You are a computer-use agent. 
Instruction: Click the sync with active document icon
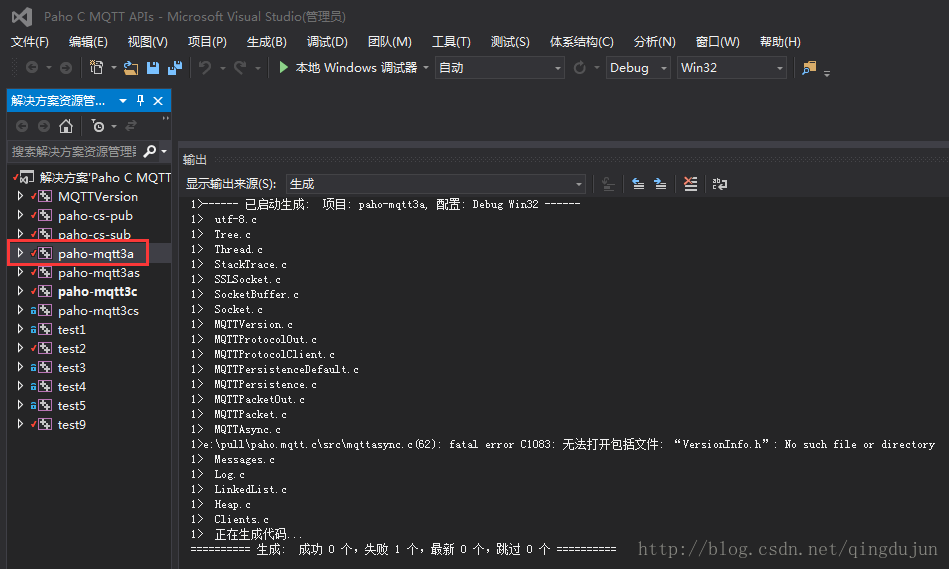[131, 126]
